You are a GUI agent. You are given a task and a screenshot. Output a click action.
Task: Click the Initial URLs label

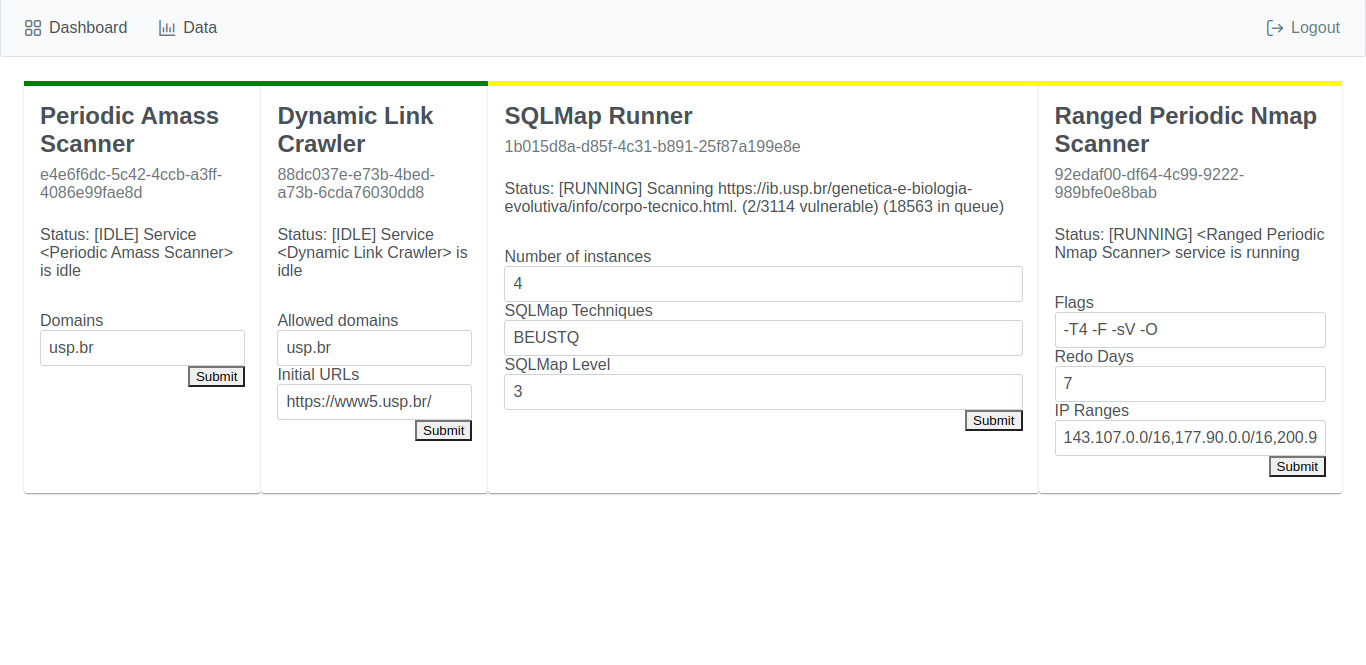(318, 375)
